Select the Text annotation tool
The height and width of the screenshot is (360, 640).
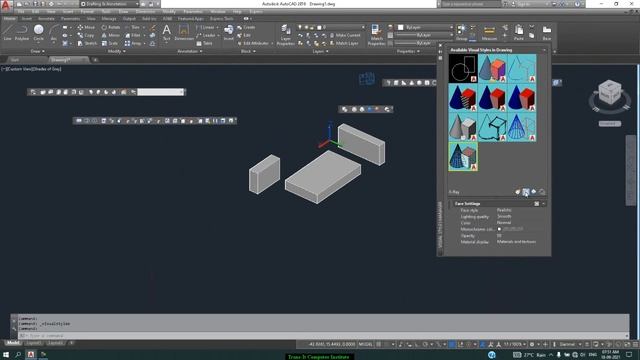(167, 32)
